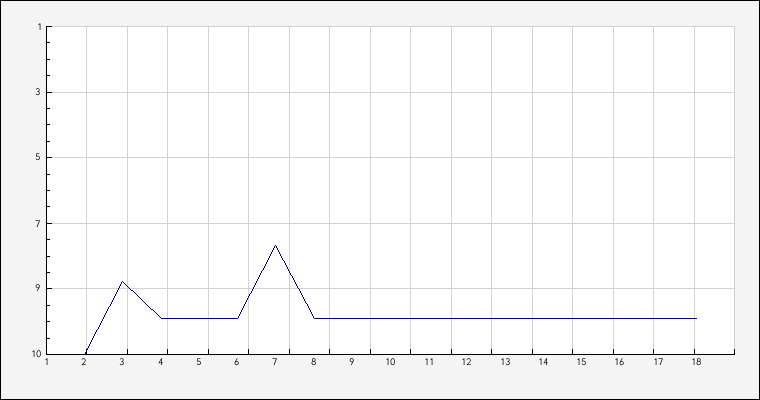Click the x-axis label 6
The width and height of the screenshot is (760, 400).
(237, 362)
